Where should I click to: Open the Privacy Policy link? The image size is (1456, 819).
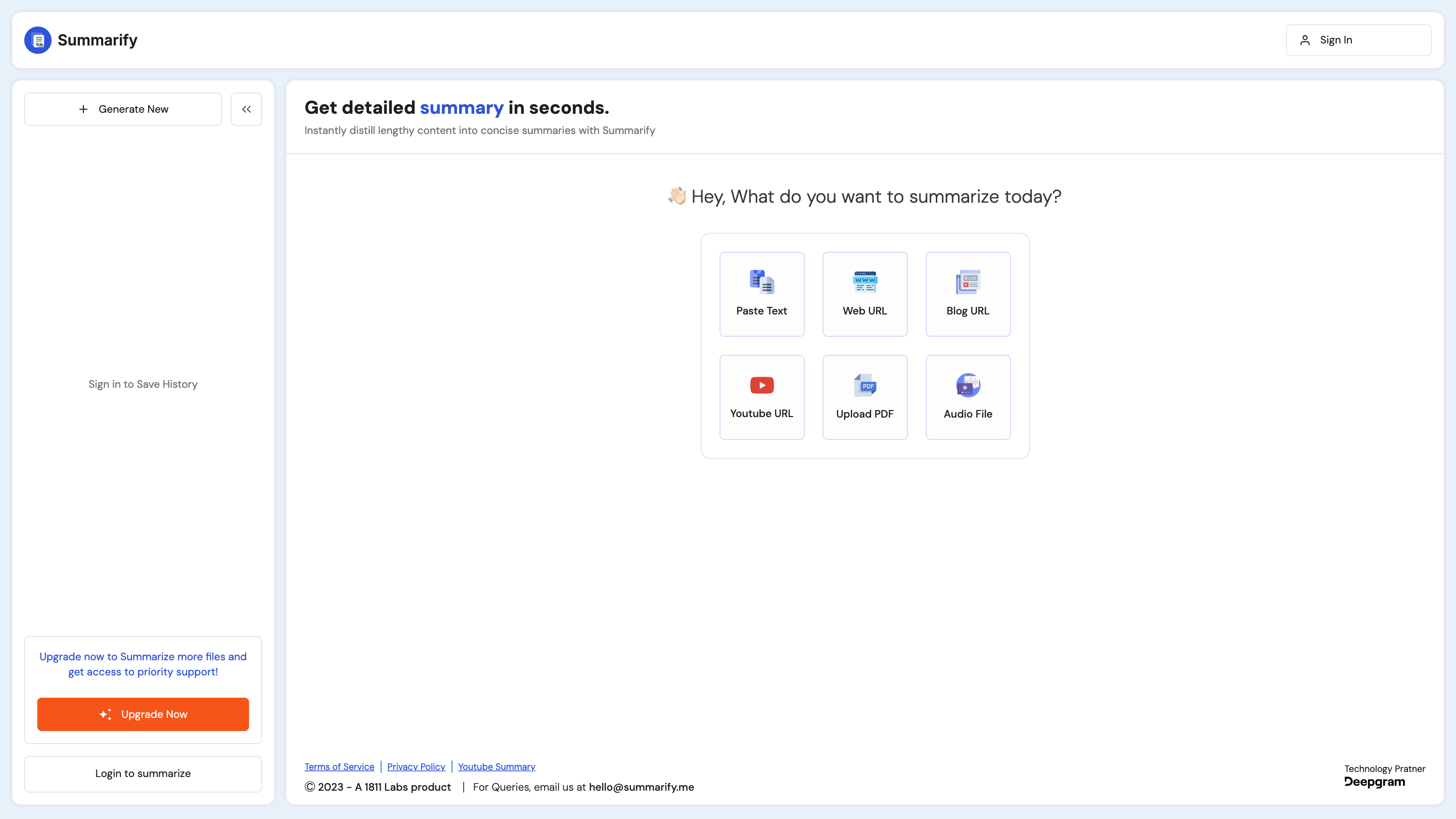click(416, 766)
